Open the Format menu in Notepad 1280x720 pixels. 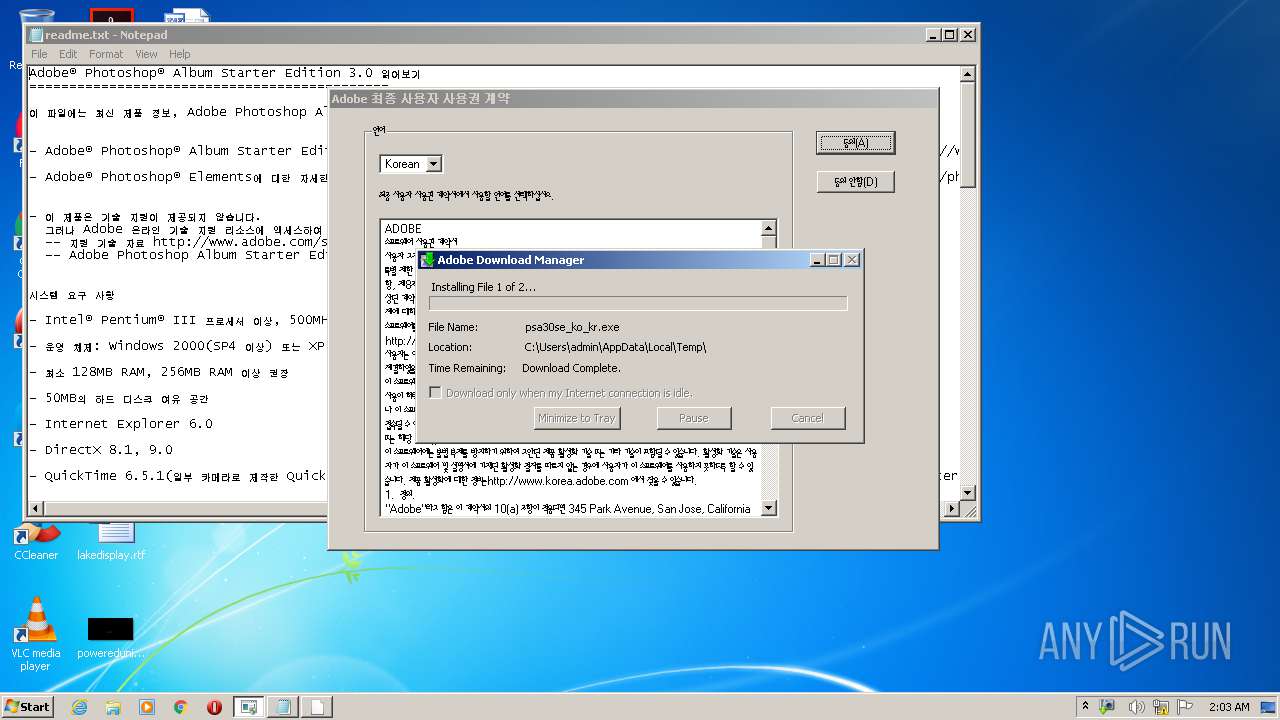tap(106, 54)
